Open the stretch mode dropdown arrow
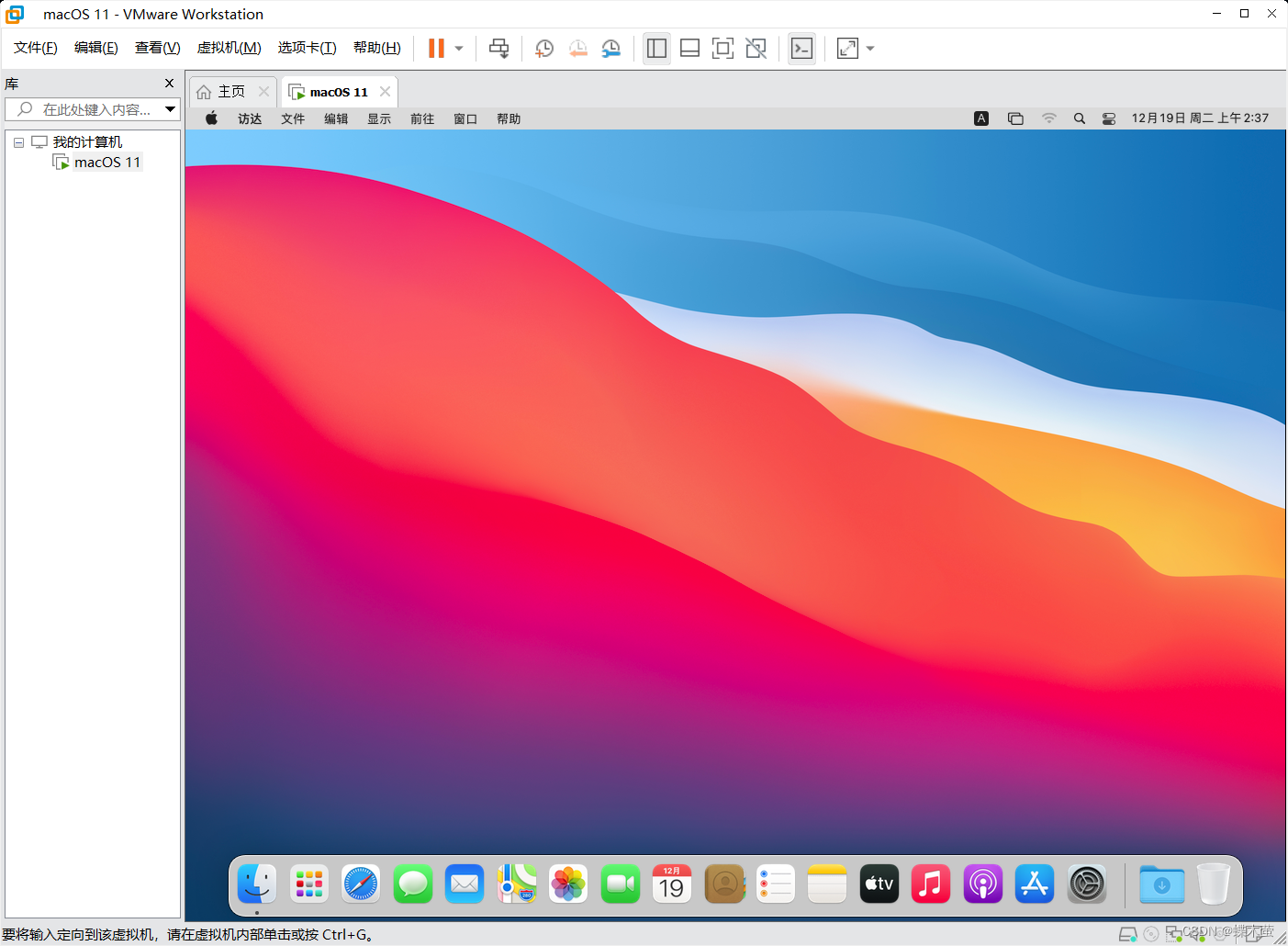 [x=870, y=49]
